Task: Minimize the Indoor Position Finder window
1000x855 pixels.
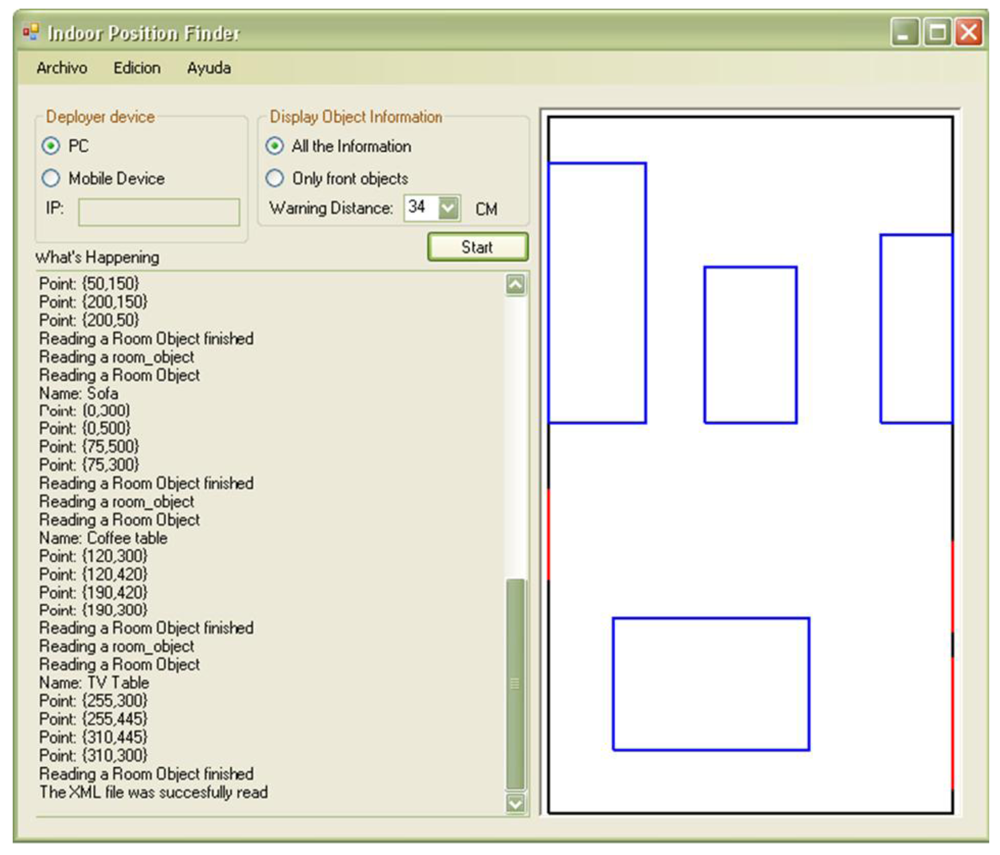Action: tap(905, 33)
